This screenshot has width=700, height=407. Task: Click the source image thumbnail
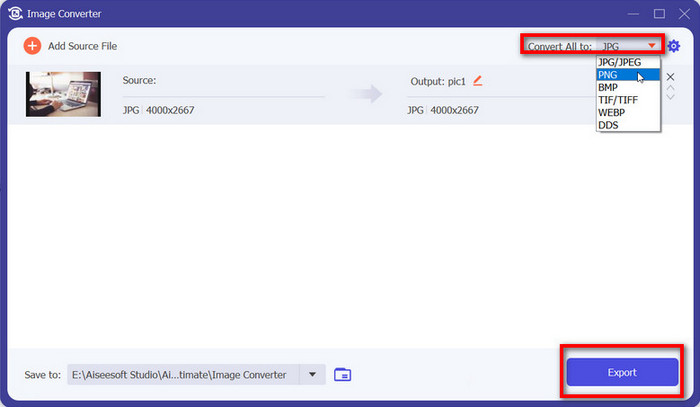click(x=63, y=94)
